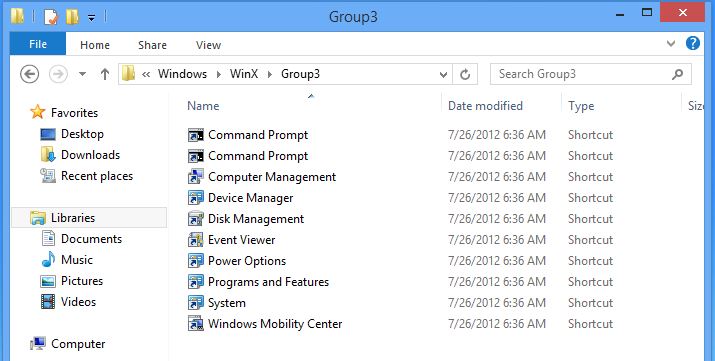Refresh the Group3 folder view

(x=465, y=74)
